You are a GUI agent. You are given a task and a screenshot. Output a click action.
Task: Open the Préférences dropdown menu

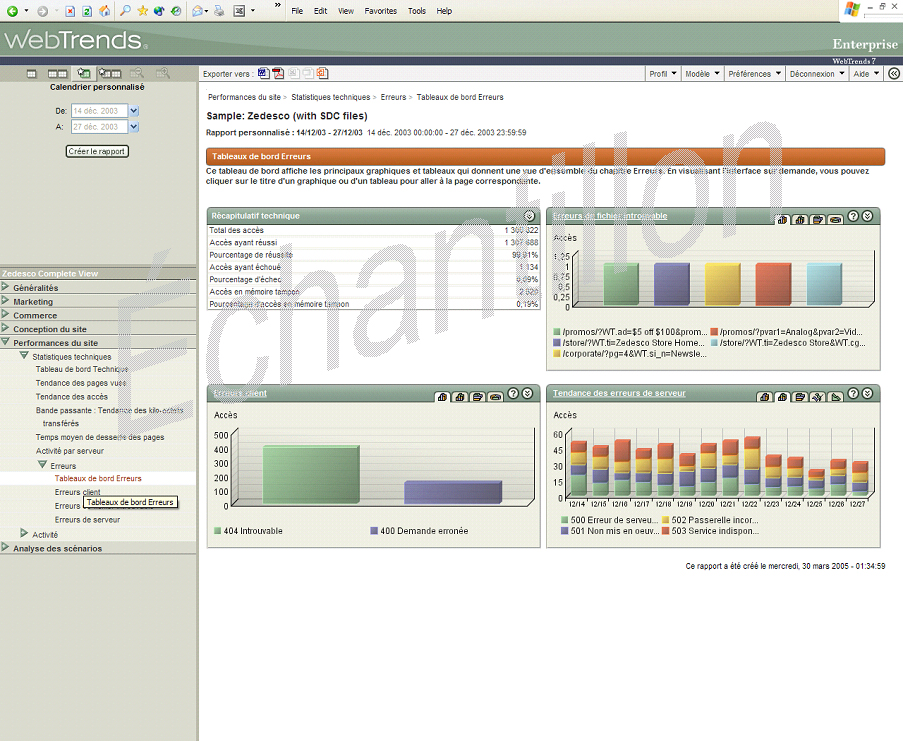click(x=753, y=73)
